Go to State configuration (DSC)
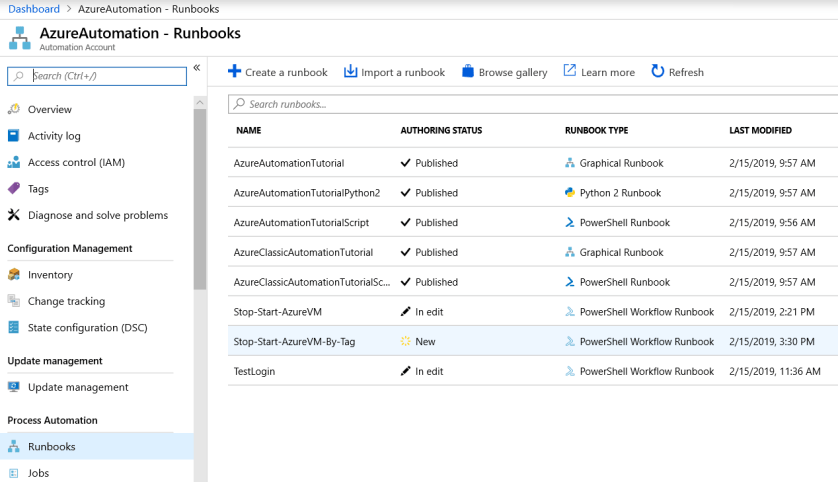Image resolution: width=838 pixels, height=482 pixels. 87,327
